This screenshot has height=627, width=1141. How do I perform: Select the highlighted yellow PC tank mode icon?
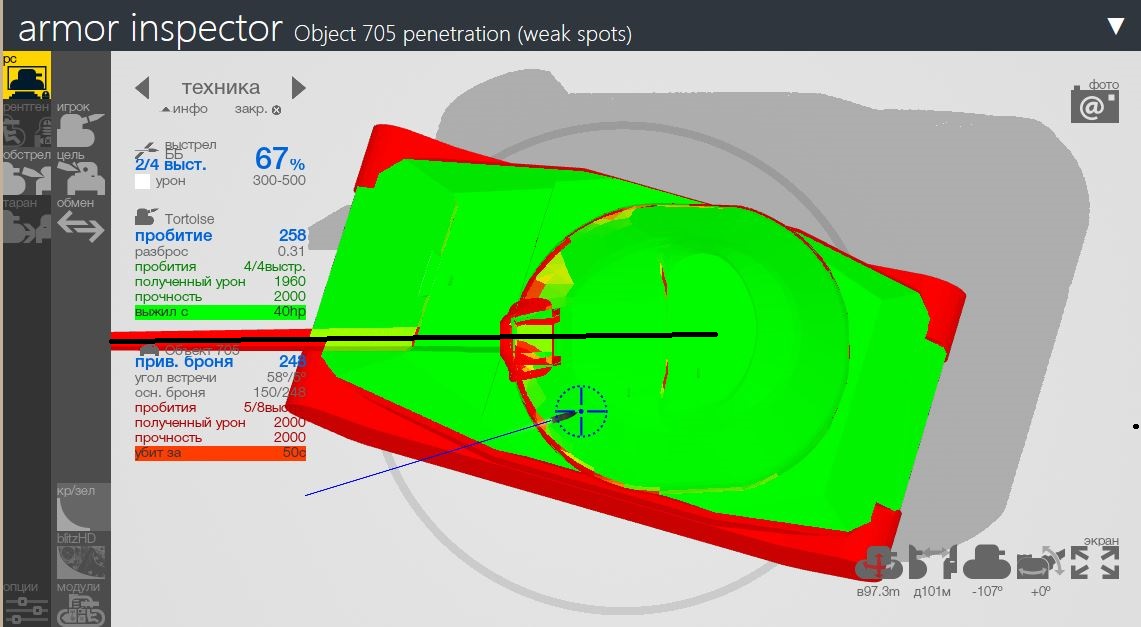click(x=27, y=76)
